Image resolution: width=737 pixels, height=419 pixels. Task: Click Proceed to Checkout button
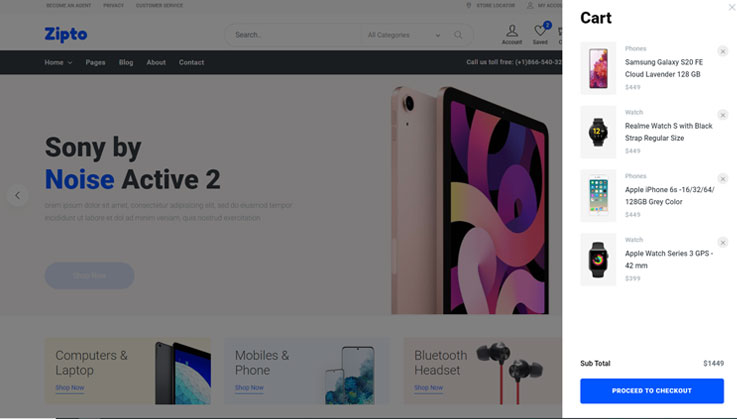pyautogui.click(x=651, y=391)
